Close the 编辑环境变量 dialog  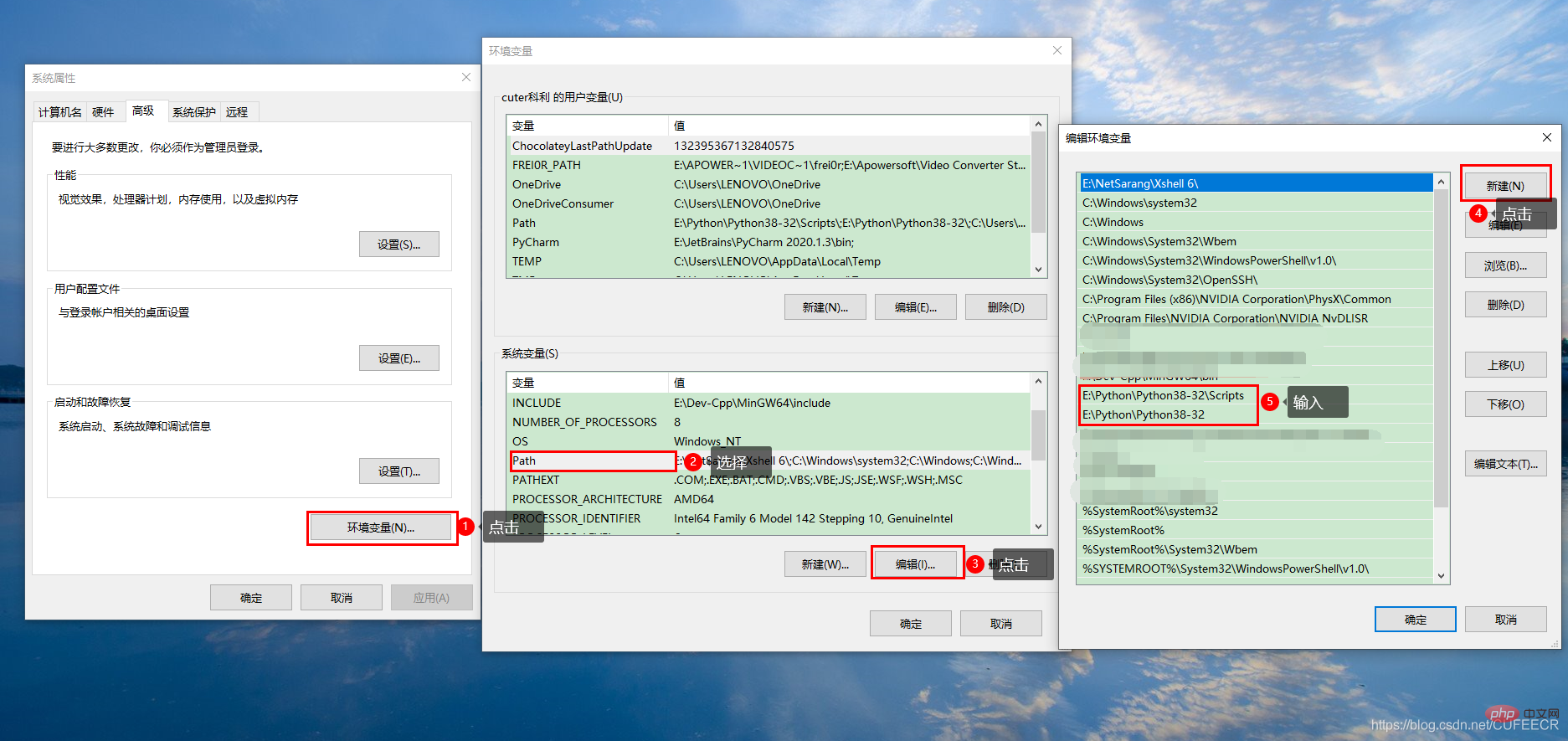[1546, 137]
